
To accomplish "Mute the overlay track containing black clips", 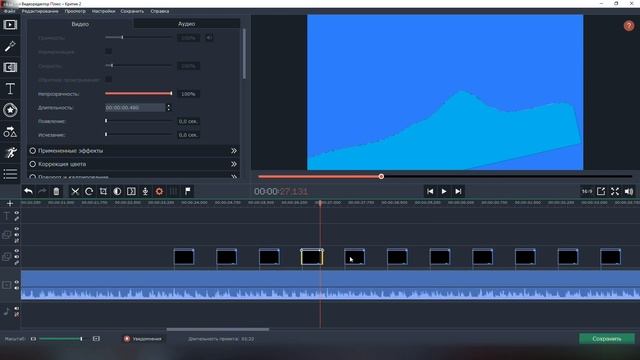I will pos(17,257).
